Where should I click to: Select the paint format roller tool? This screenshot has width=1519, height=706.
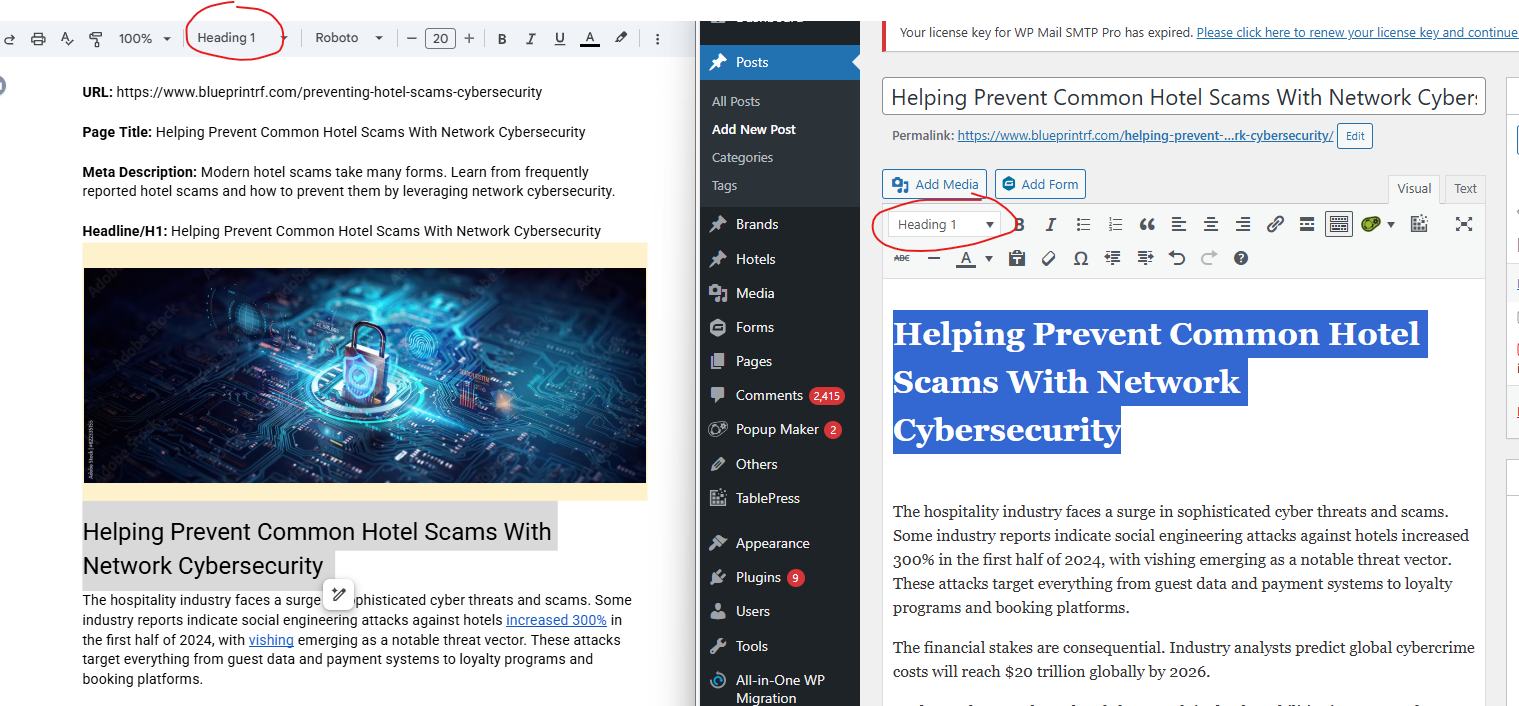tap(96, 39)
